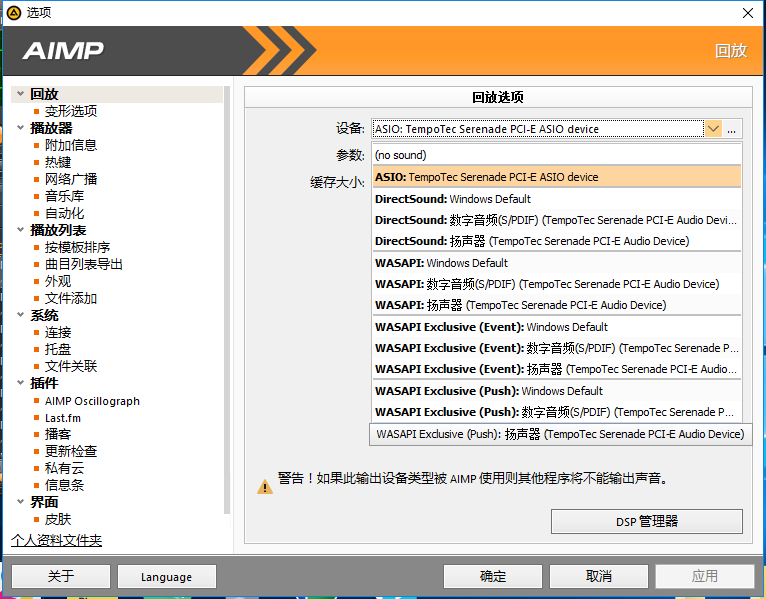Select DirectSound: 扬声器 option
Viewport: 766px width, 599px height.
point(556,241)
